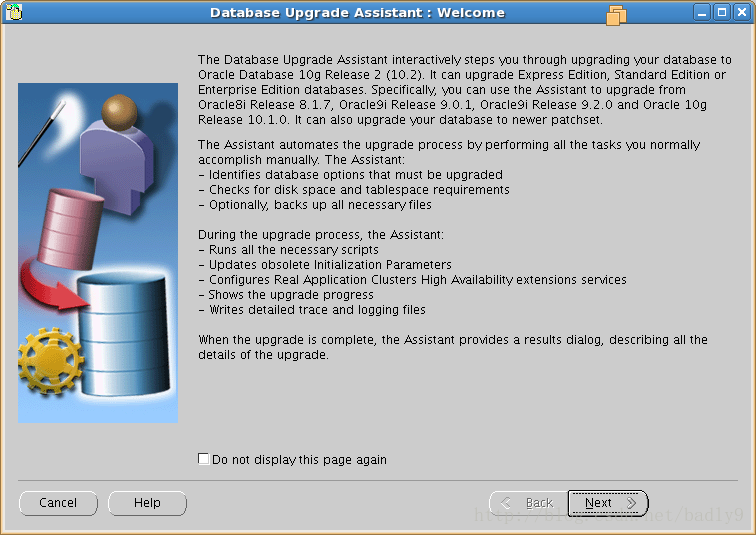Click text 'Shows the upgrade progress'

291,294
